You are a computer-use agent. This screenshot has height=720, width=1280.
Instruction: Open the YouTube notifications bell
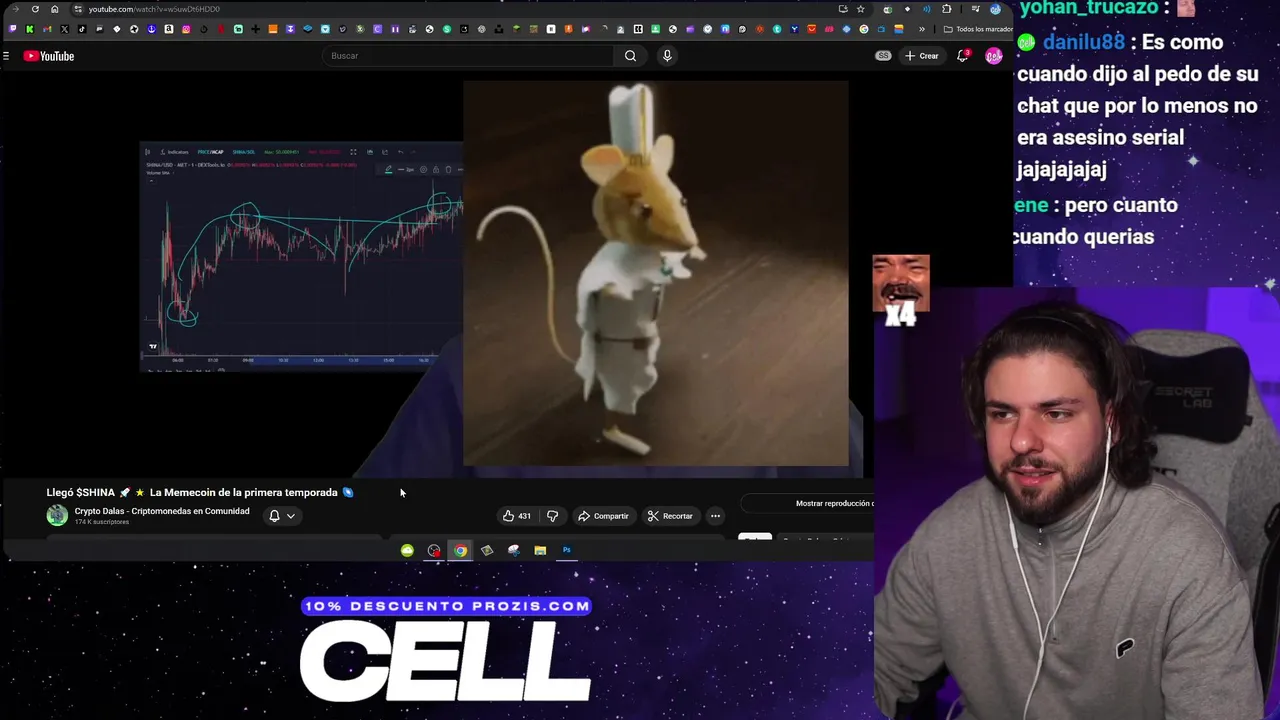(x=963, y=56)
